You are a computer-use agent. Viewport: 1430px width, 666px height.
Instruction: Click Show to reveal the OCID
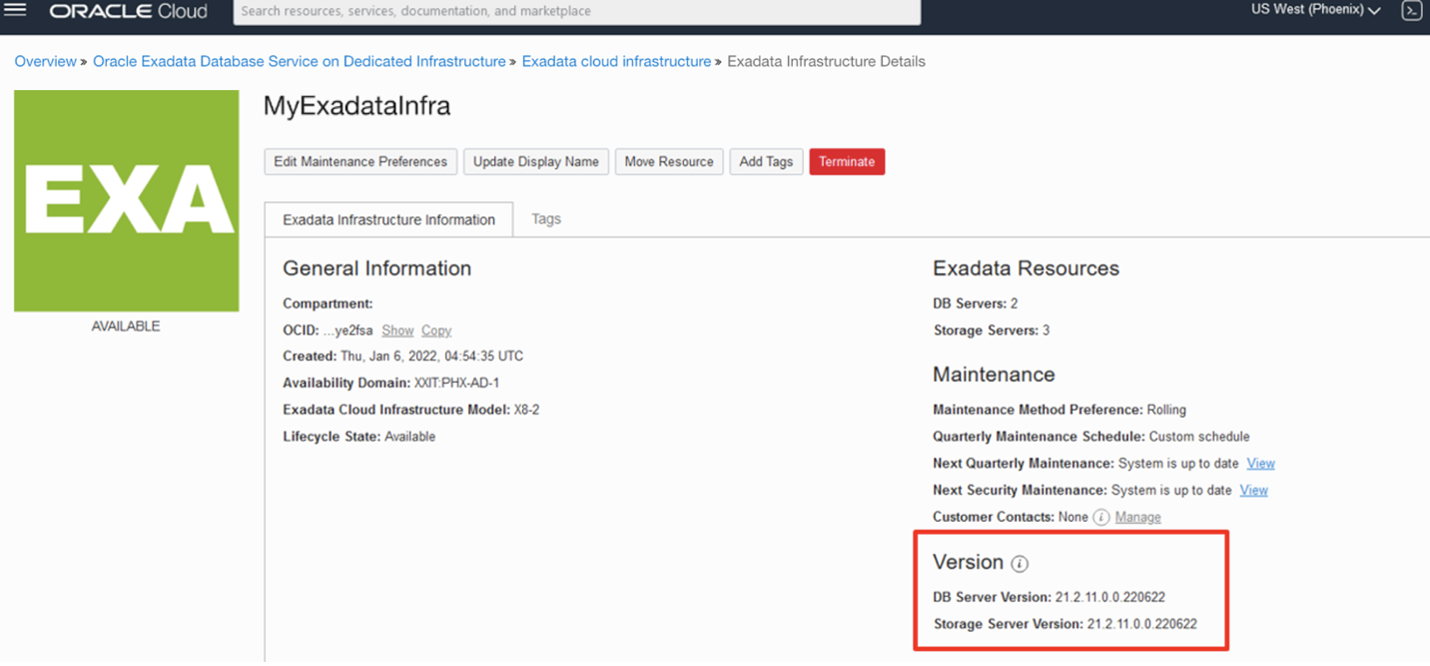pyautogui.click(x=397, y=330)
